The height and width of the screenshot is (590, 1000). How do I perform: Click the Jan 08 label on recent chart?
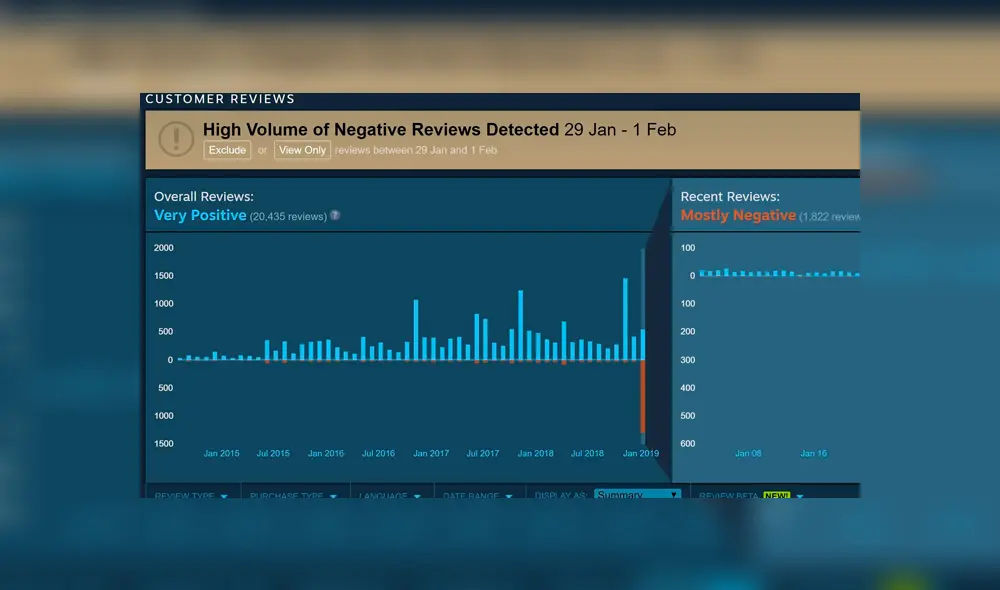click(748, 453)
